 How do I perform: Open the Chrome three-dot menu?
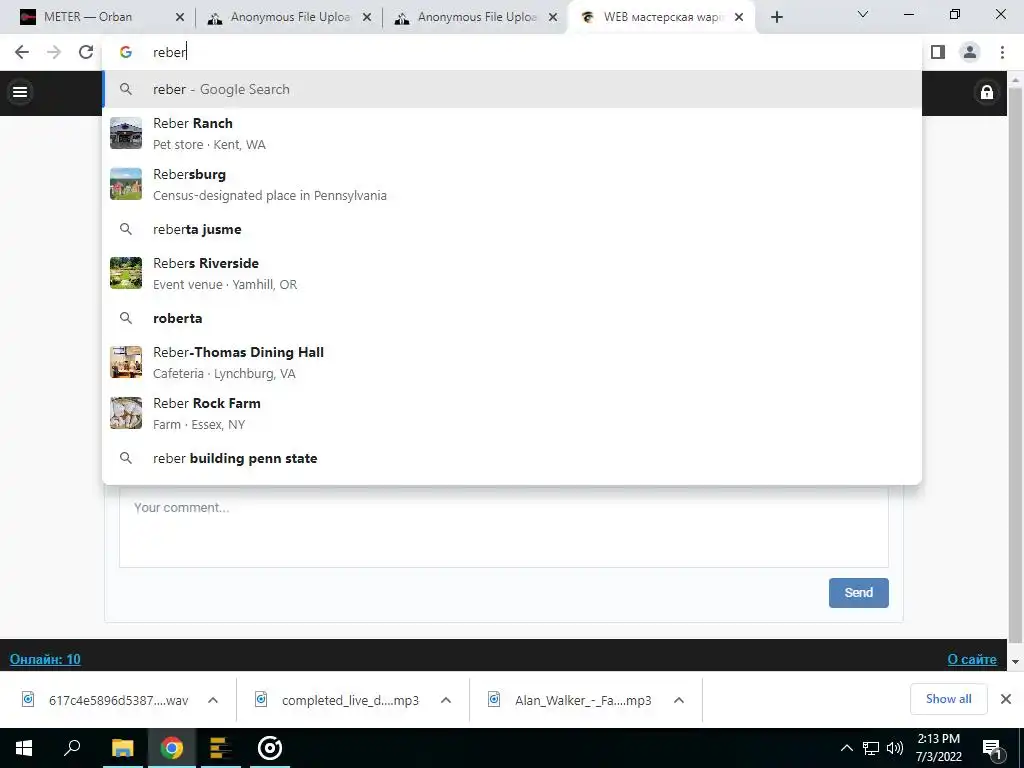coord(1002,52)
